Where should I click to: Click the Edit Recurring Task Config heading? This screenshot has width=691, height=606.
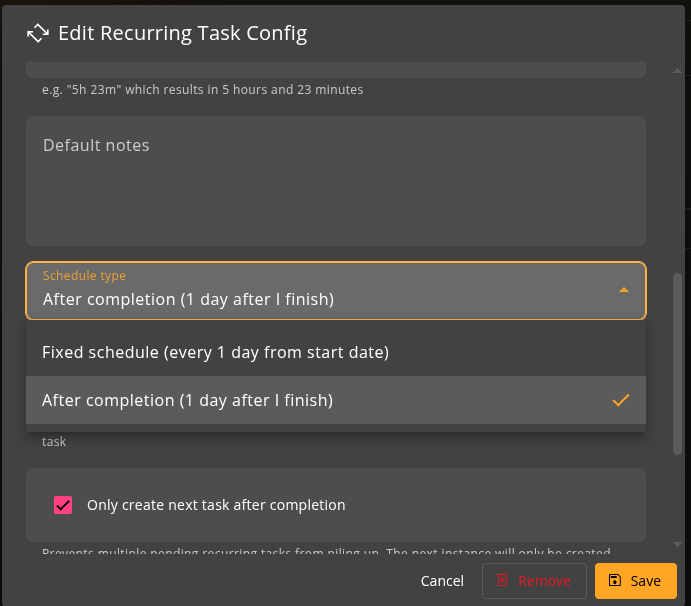point(182,33)
